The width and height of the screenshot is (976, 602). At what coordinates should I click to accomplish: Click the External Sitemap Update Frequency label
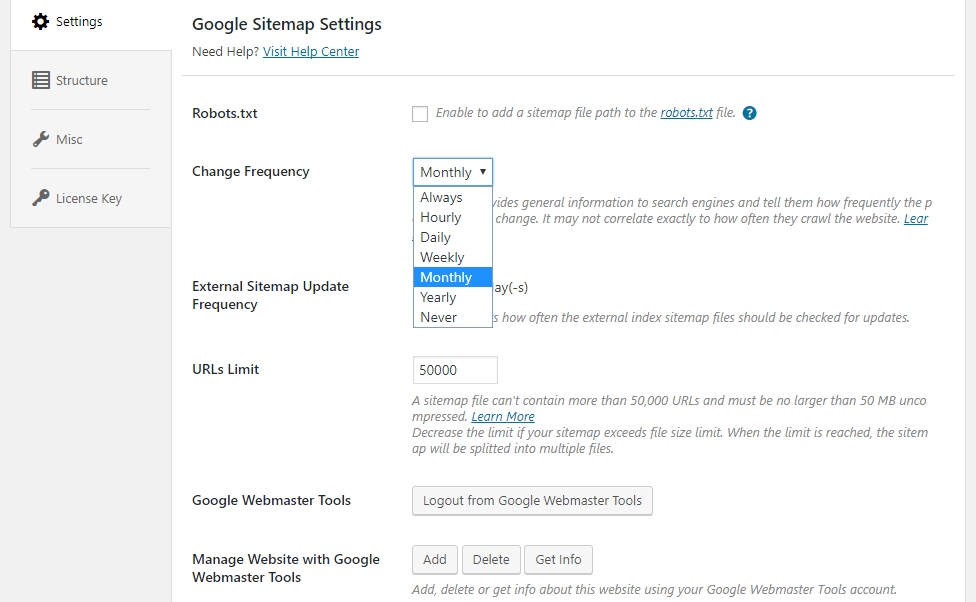270,295
